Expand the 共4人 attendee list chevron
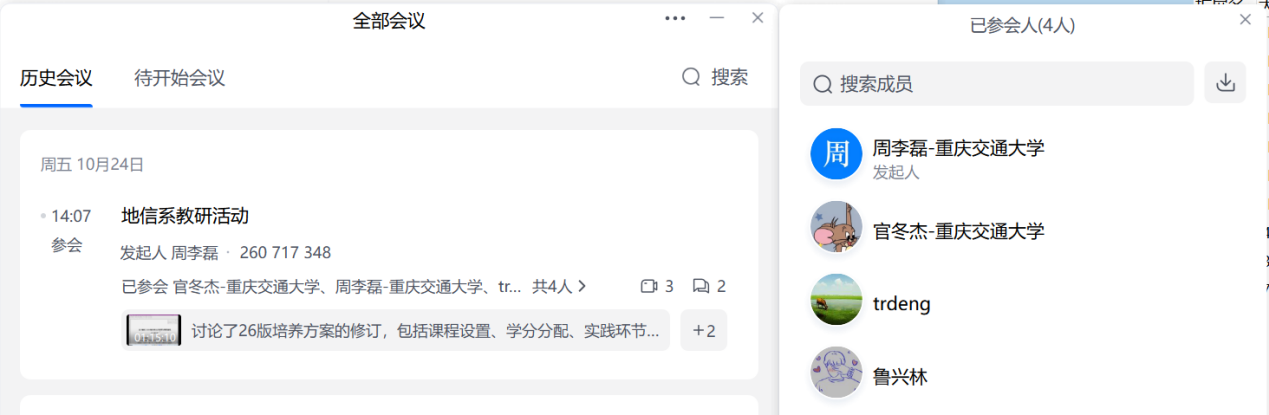The height and width of the screenshot is (415, 1269). 582,286
